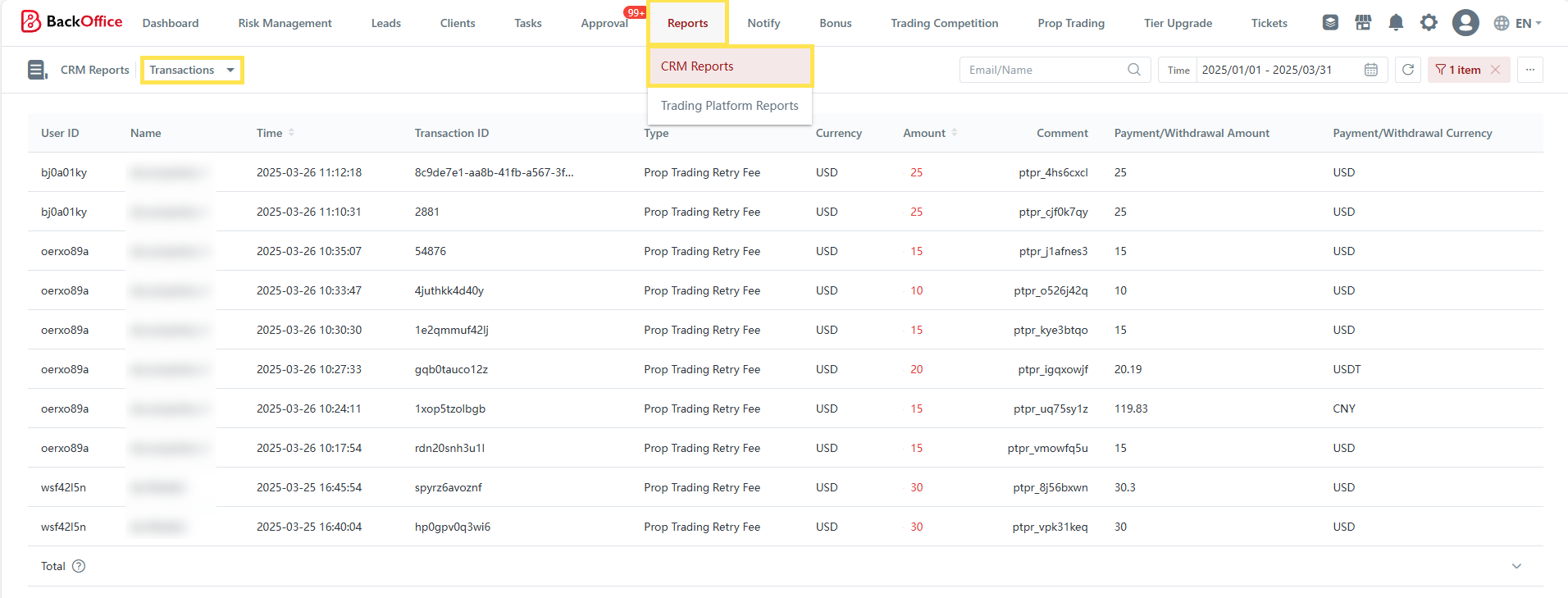Click the more options ellipsis button
This screenshot has height=598, width=1568.
click(1529, 70)
